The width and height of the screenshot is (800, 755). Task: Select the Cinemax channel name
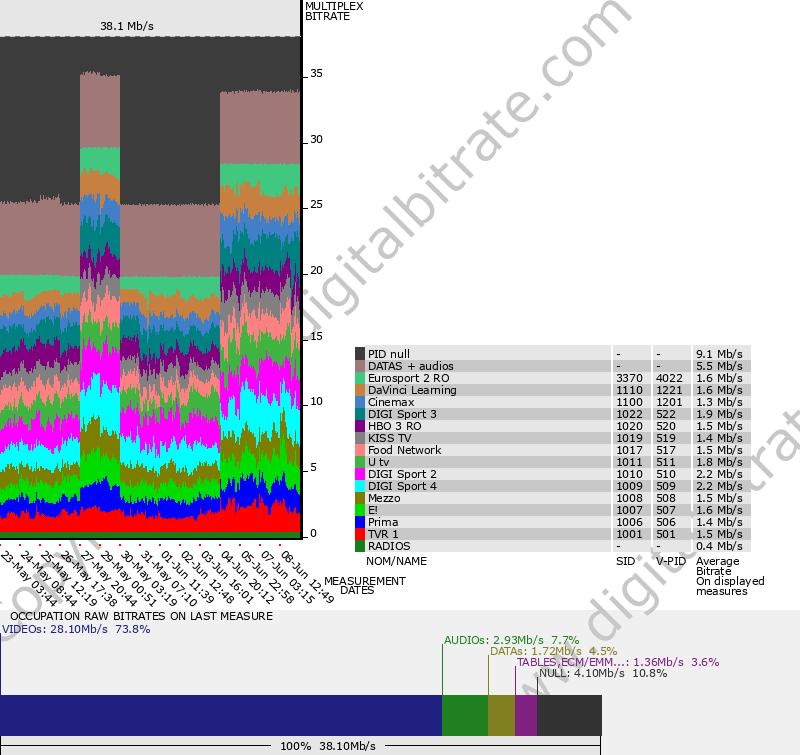pos(391,402)
